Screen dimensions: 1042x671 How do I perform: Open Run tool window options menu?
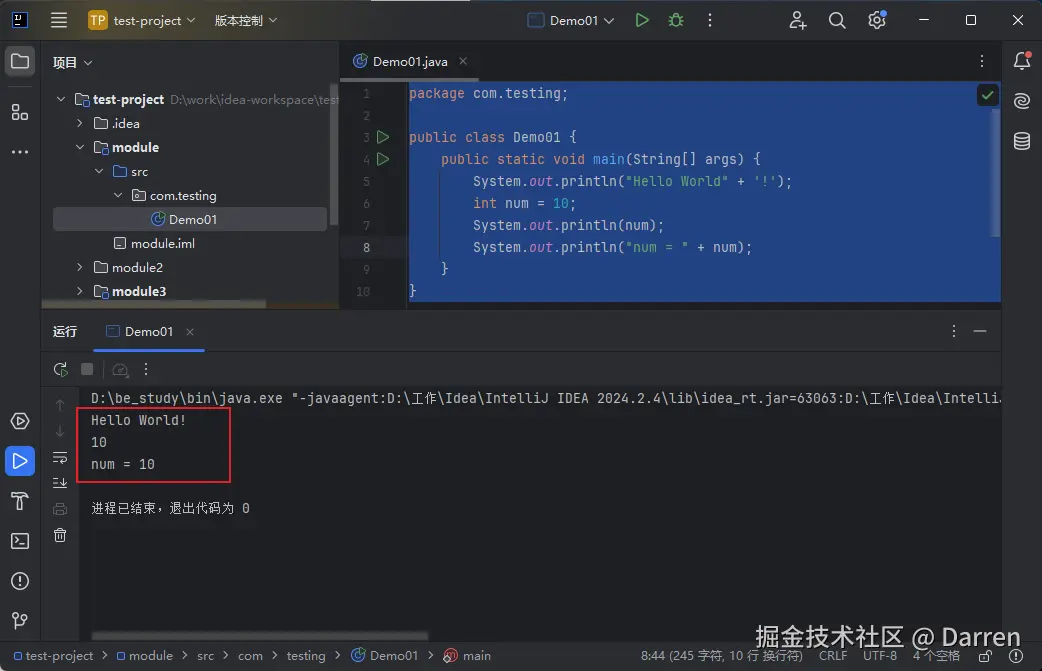click(x=954, y=331)
